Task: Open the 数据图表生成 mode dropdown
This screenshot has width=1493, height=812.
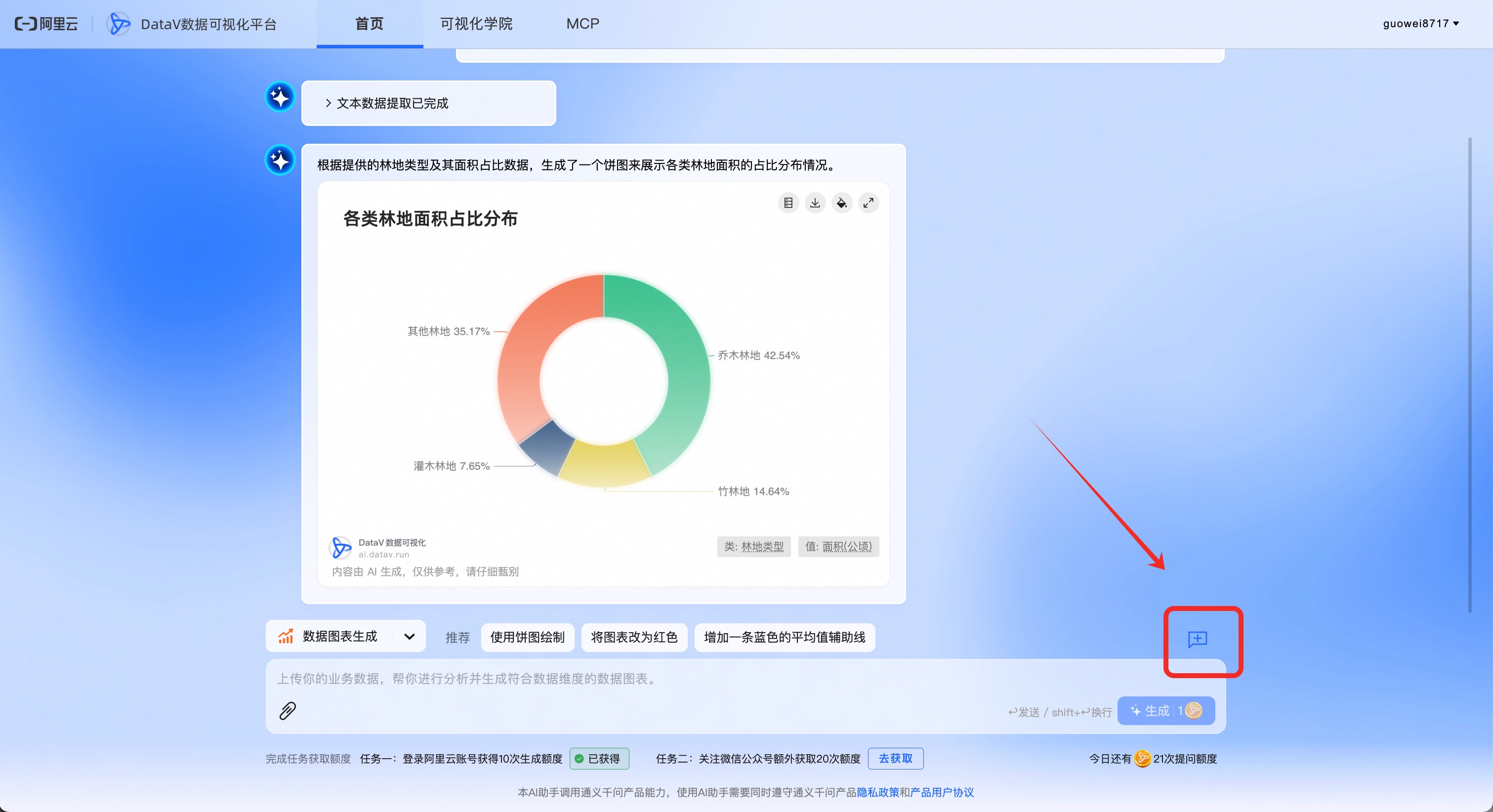Action: (x=409, y=636)
